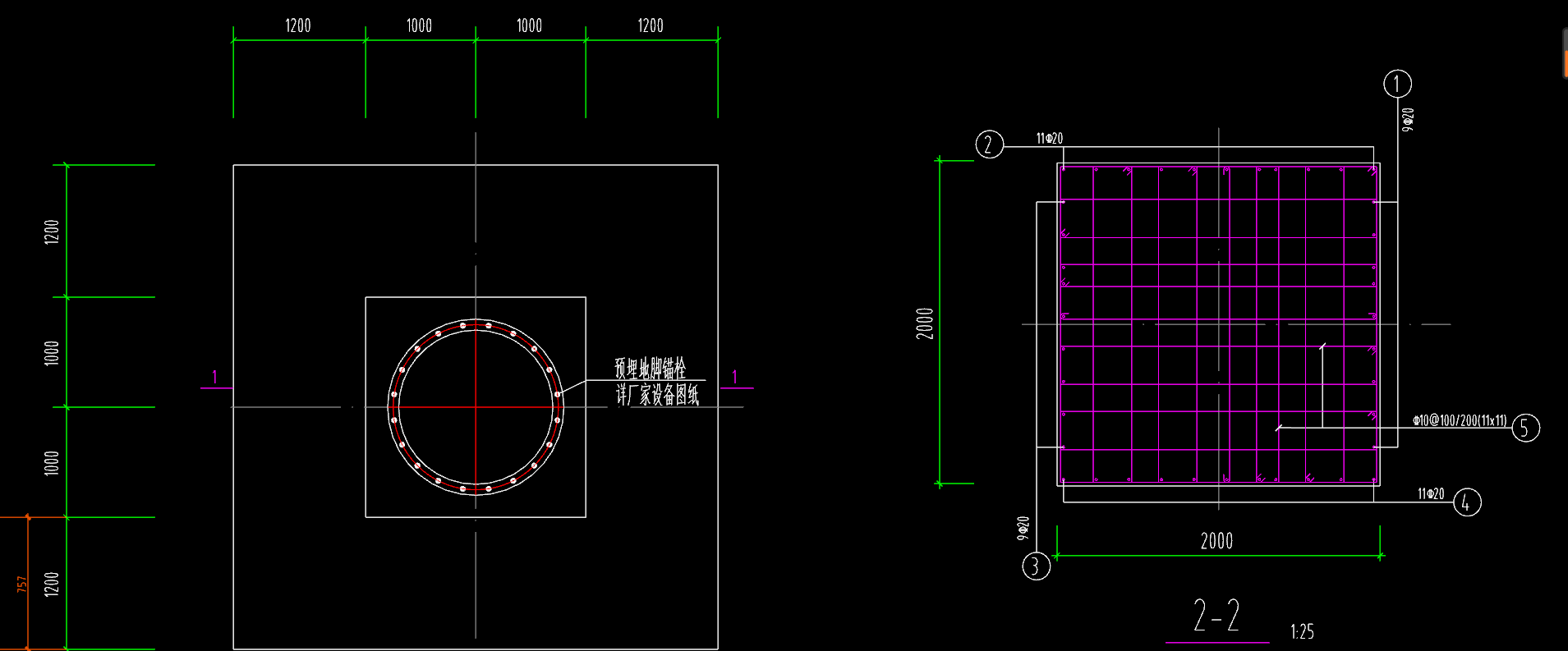
Task: Select circled rebar tag number 4
Action: [1466, 502]
